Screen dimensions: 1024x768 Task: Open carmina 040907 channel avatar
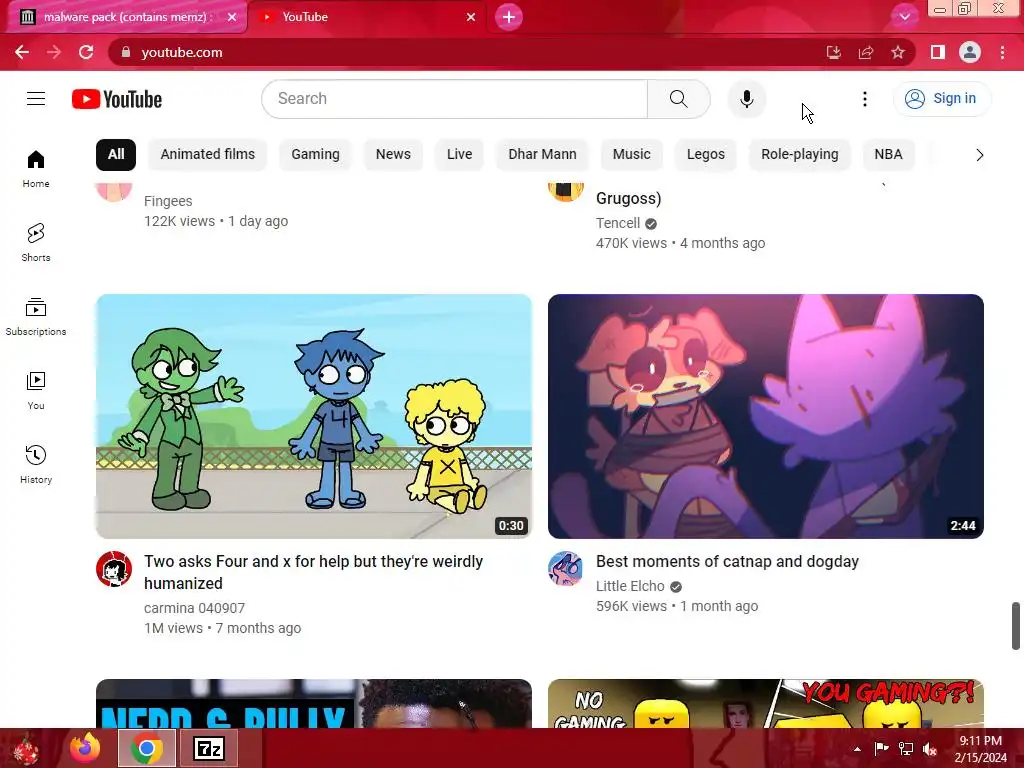(x=114, y=569)
